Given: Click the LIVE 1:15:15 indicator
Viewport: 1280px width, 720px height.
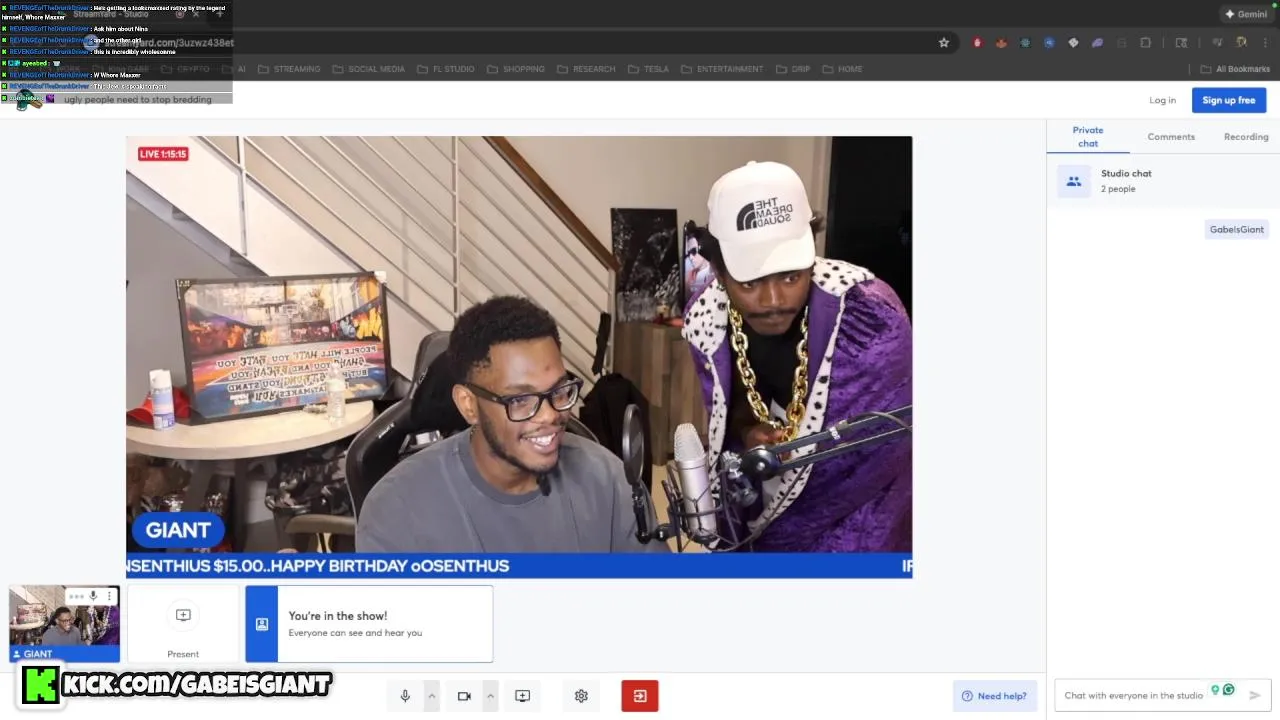Looking at the screenshot, I should click(163, 154).
